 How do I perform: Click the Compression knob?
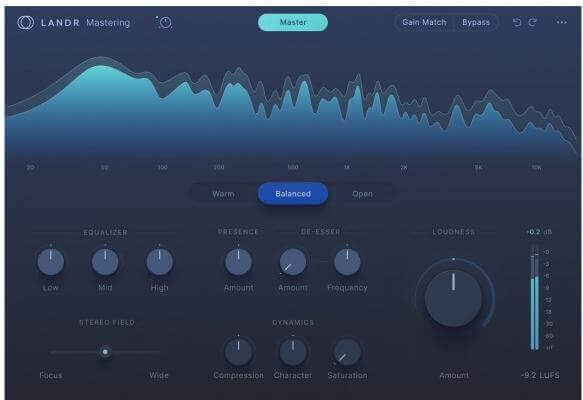pyautogui.click(x=238, y=352)
